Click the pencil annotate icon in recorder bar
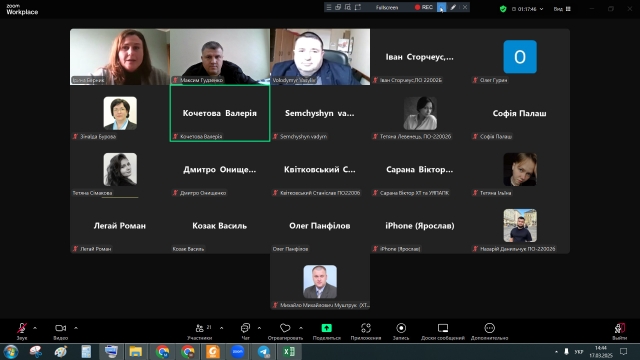Screen dimensions: 640x360 453,7
